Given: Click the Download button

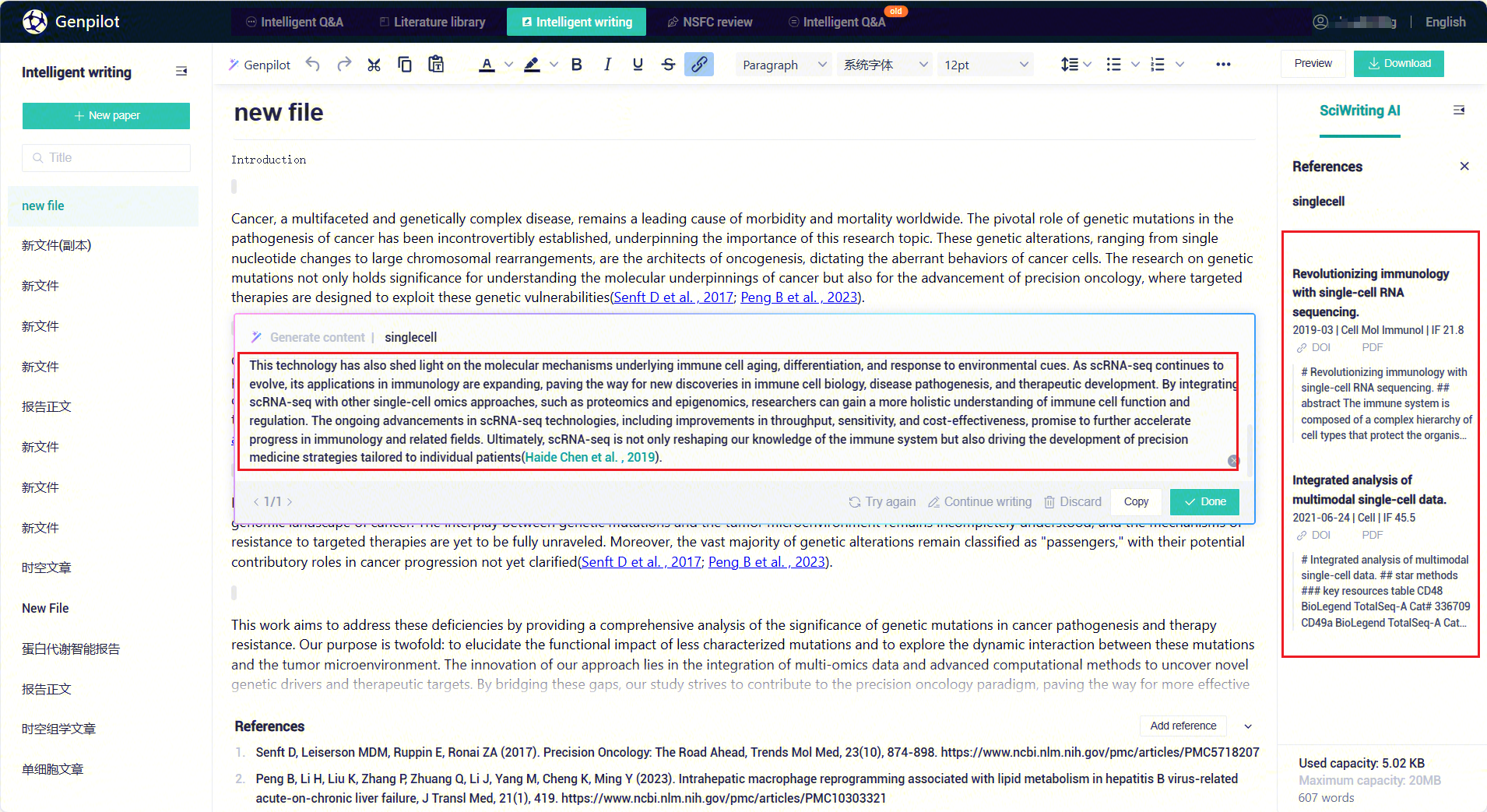Looking at the screenshot, I should click(x=1398, y=64).
